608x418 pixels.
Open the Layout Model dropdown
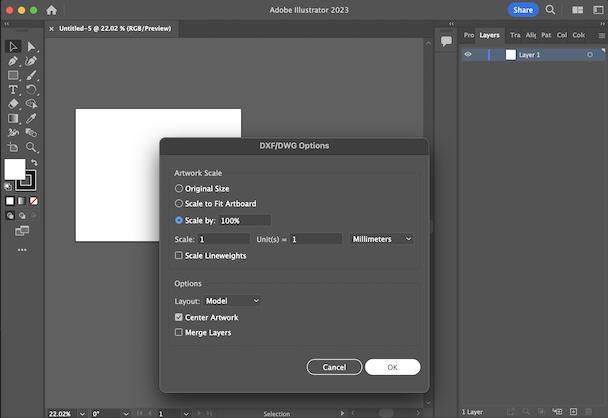click(x=232, y=301)
